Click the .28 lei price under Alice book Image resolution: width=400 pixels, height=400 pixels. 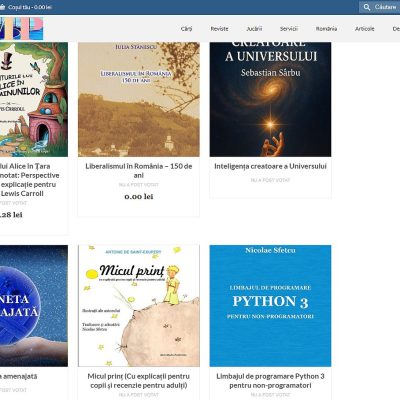coord(11,215)
